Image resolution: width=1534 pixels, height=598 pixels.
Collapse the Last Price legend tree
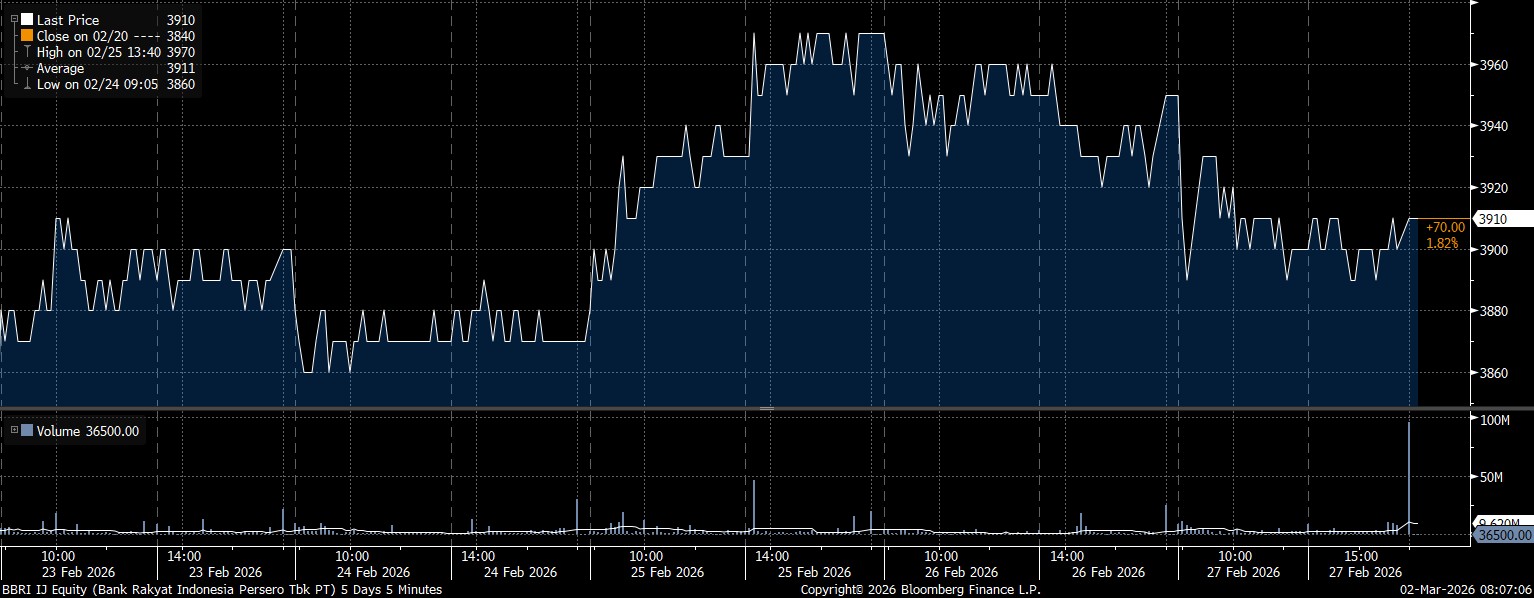pos(13,20)
